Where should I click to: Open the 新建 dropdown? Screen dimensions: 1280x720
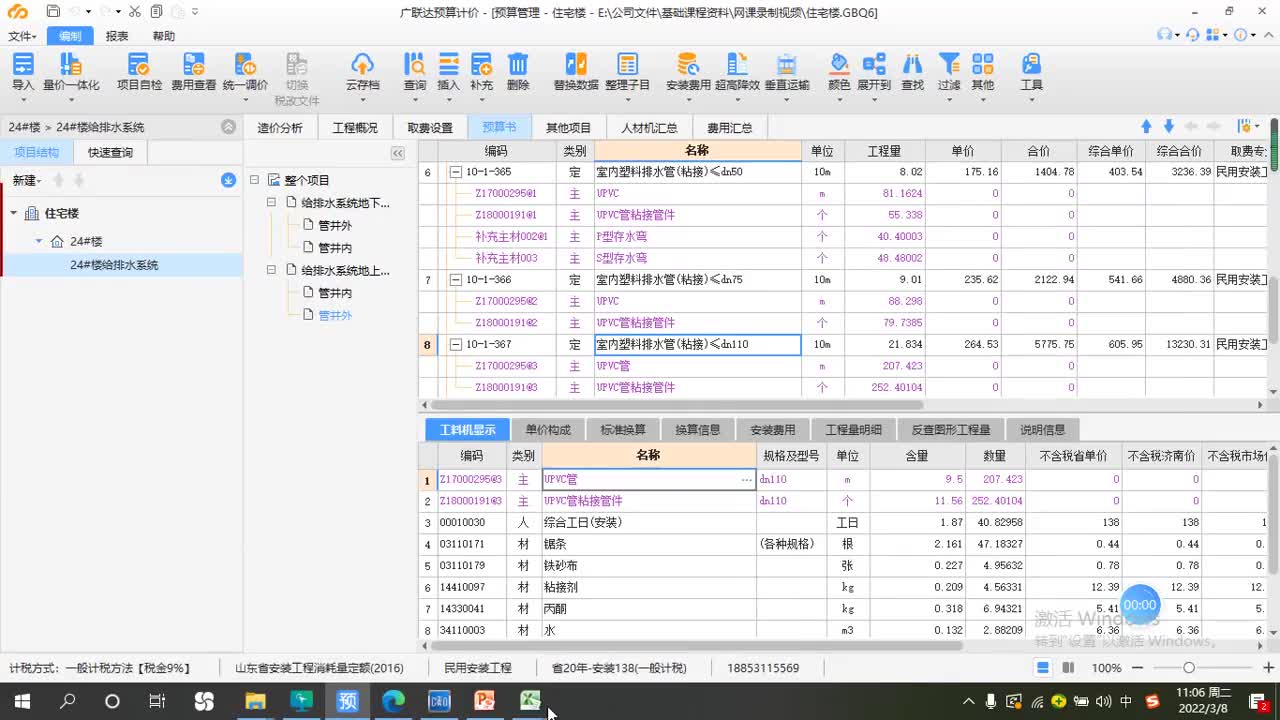(x=27, y=180)
